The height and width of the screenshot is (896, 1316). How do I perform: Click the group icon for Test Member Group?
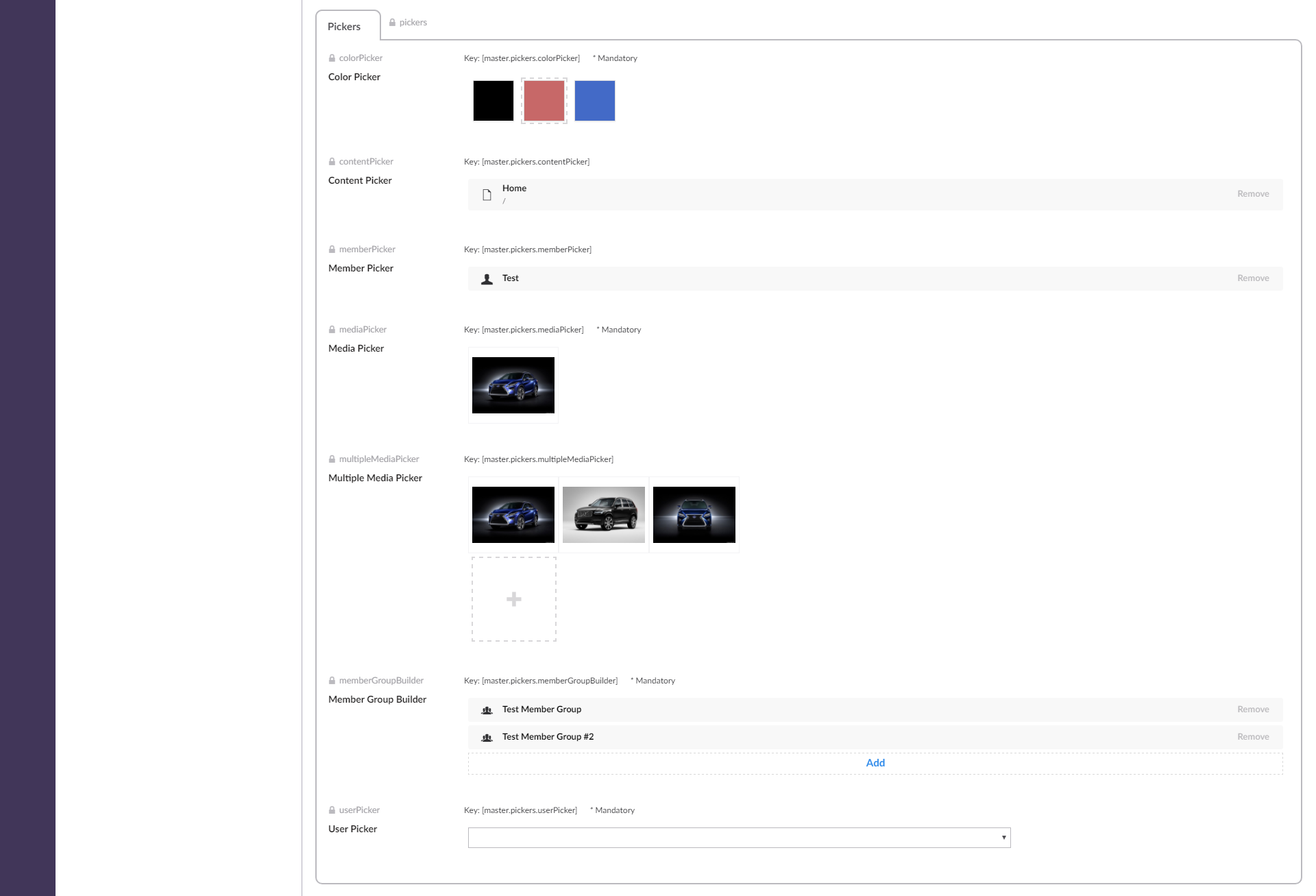487,710
